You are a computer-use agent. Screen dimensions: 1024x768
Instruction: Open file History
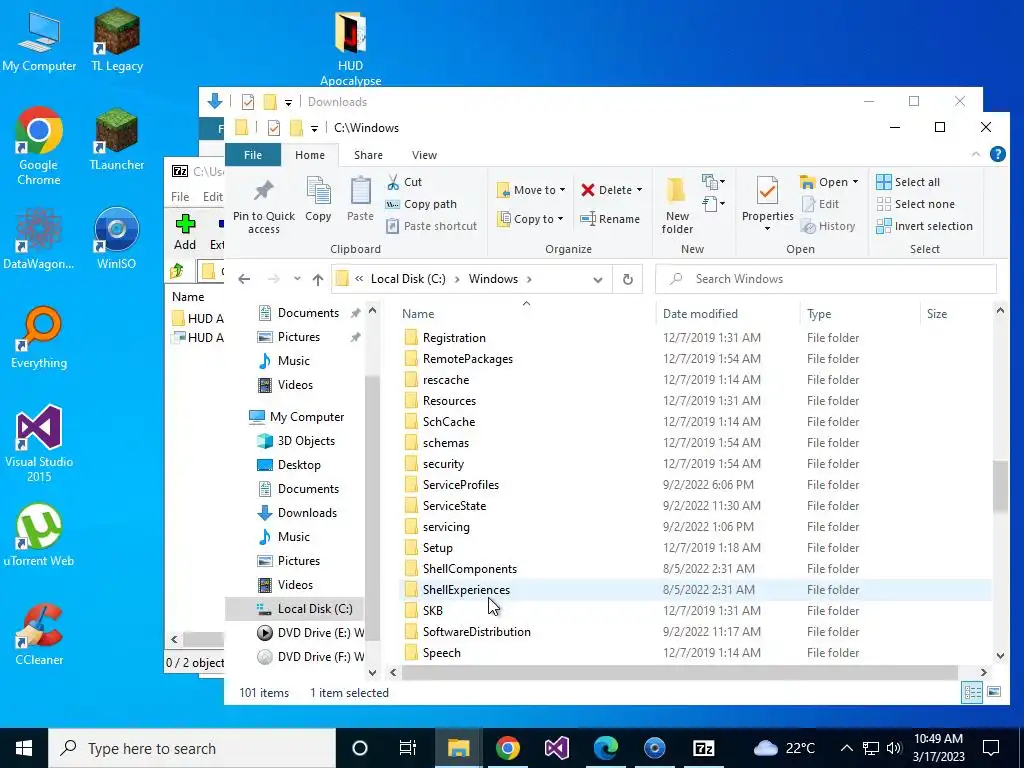(x=827, y=226)
